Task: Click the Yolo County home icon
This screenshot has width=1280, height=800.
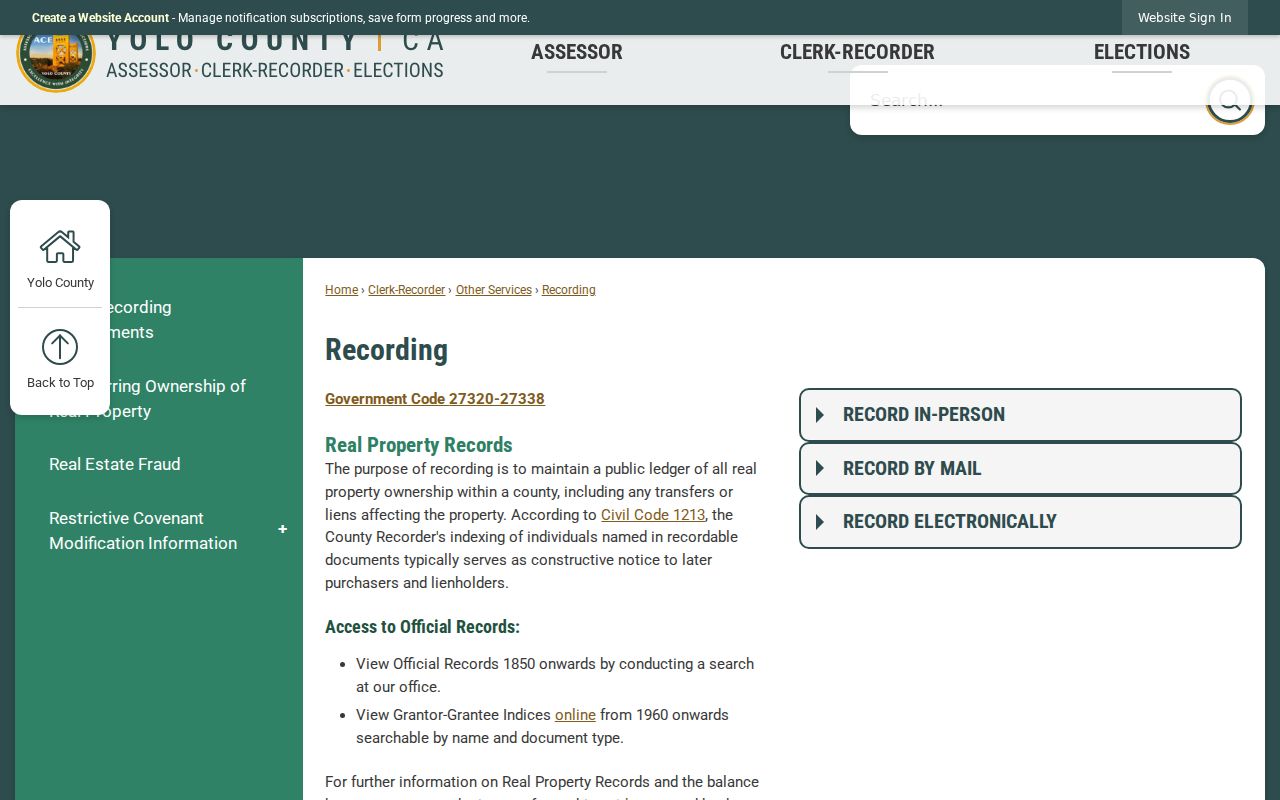Action: coord(60,247)
